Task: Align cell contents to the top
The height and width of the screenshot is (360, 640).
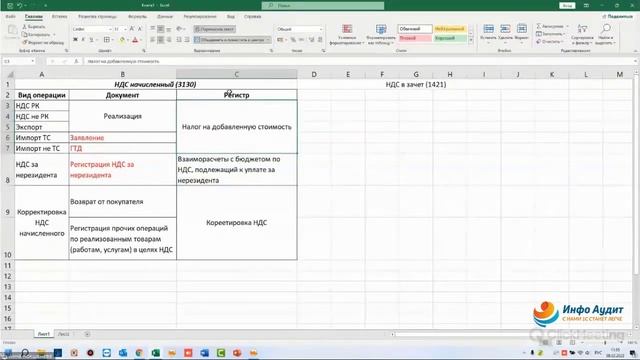Action: [153, 29]
